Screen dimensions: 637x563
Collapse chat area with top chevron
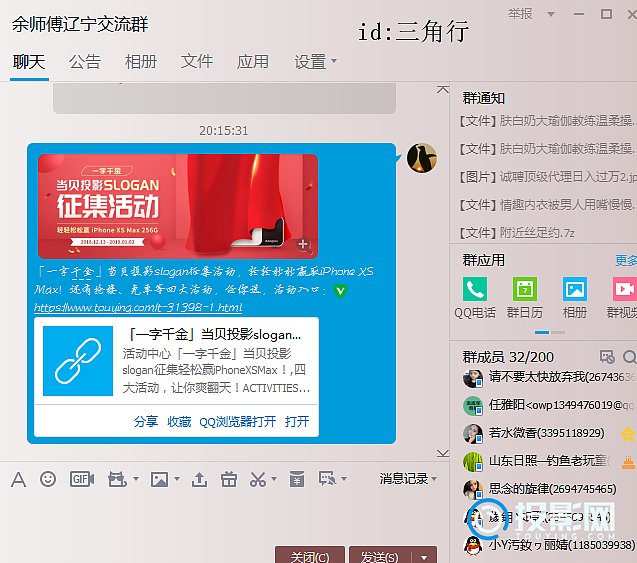[443, 89]
